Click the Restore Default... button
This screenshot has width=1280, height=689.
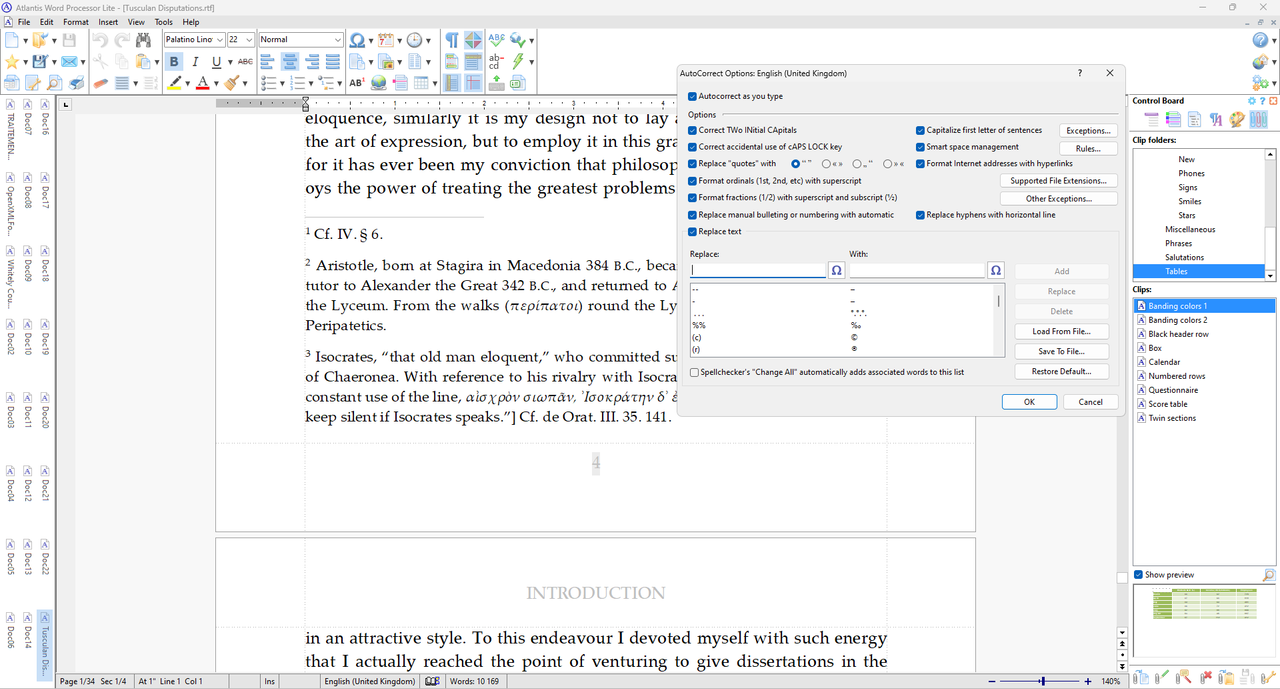tap(1062, 371)
